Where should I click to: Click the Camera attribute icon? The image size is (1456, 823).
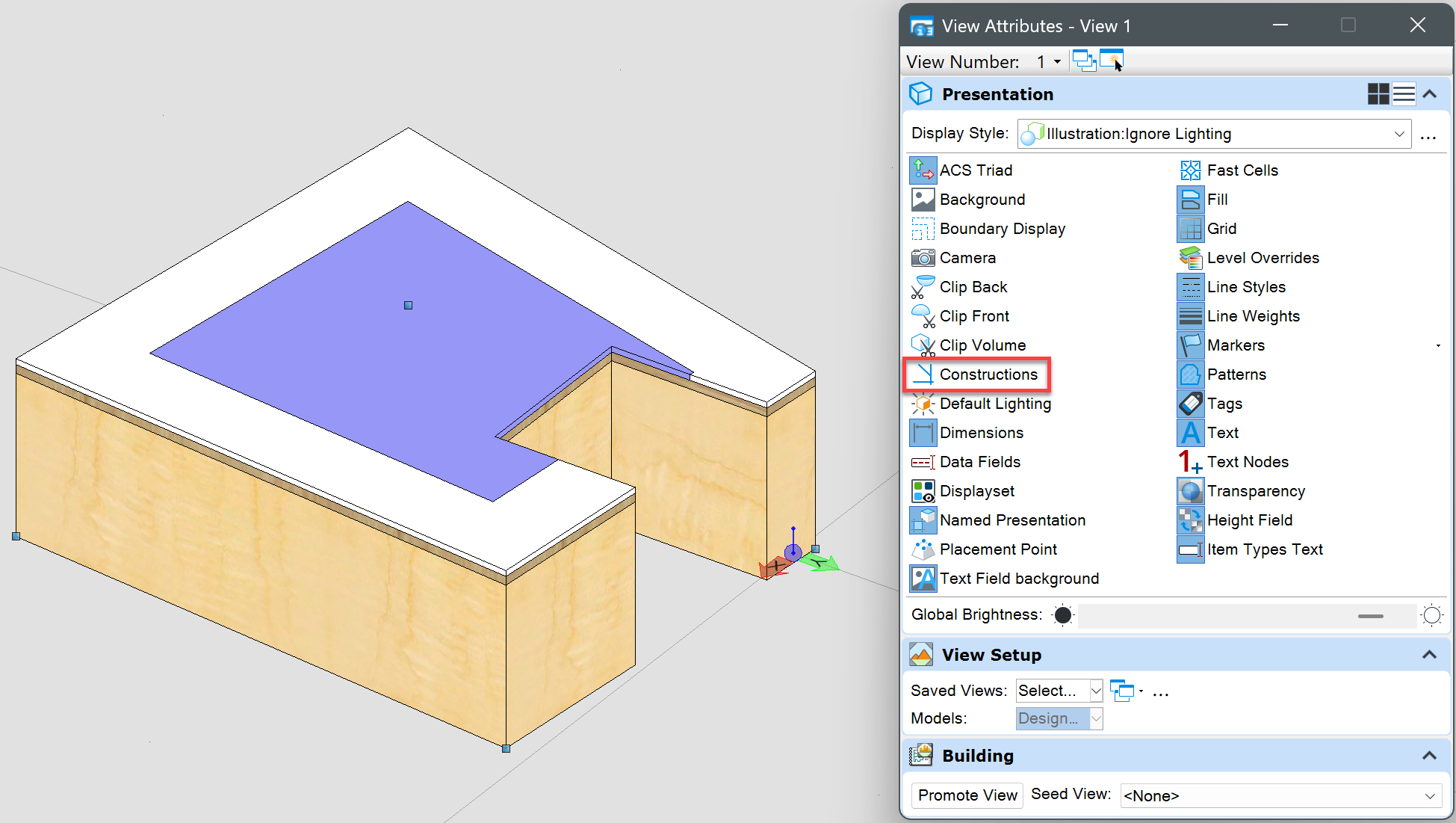pyautogui.click(x=923, y=258)
